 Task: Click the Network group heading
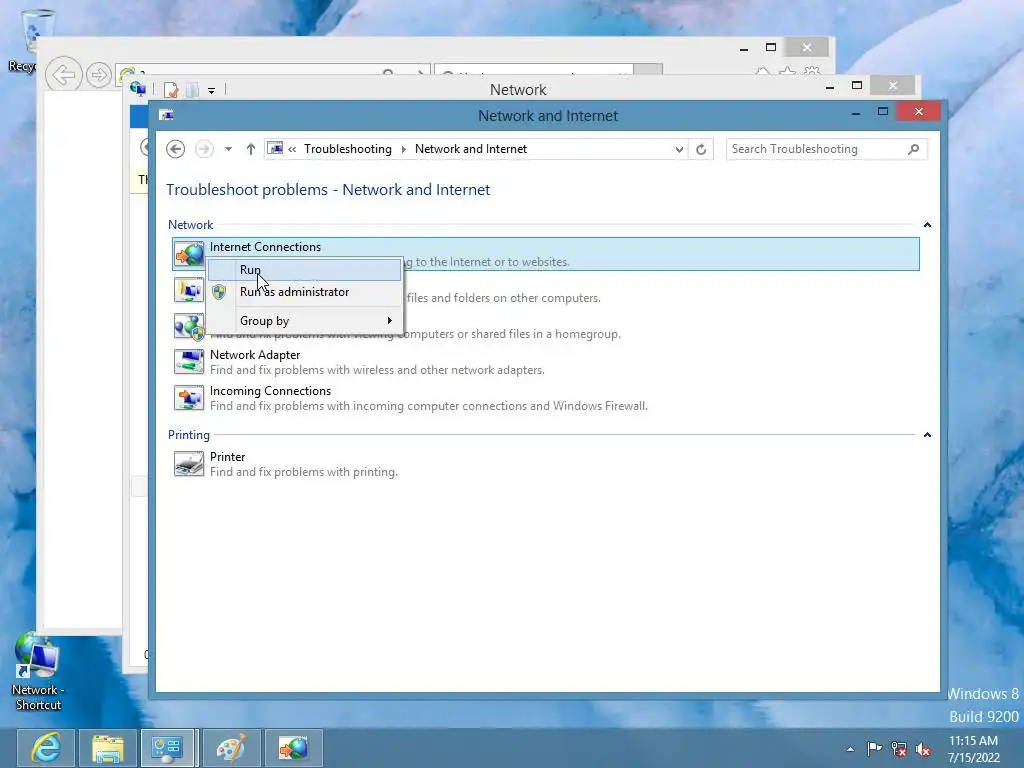click(x=190, y=225)
